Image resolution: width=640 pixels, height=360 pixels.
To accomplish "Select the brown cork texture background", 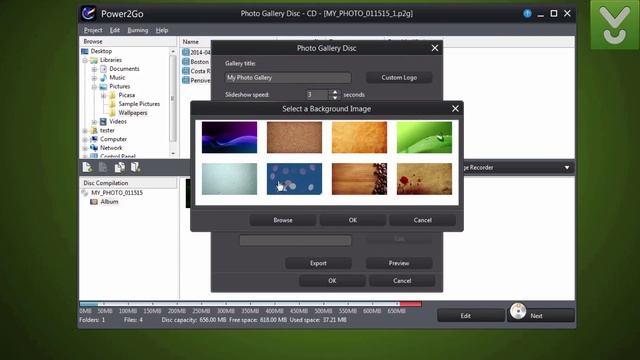I will pos(294,137).
